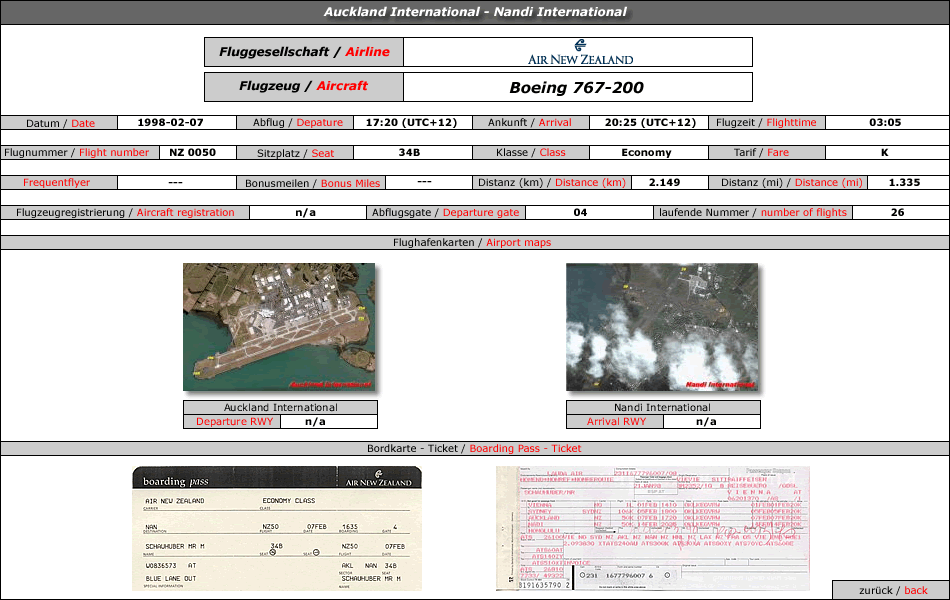950x600 pixels.
Task: Click the Flughafenkarten / Airport maps header
Action: click(x=475, y=242)
